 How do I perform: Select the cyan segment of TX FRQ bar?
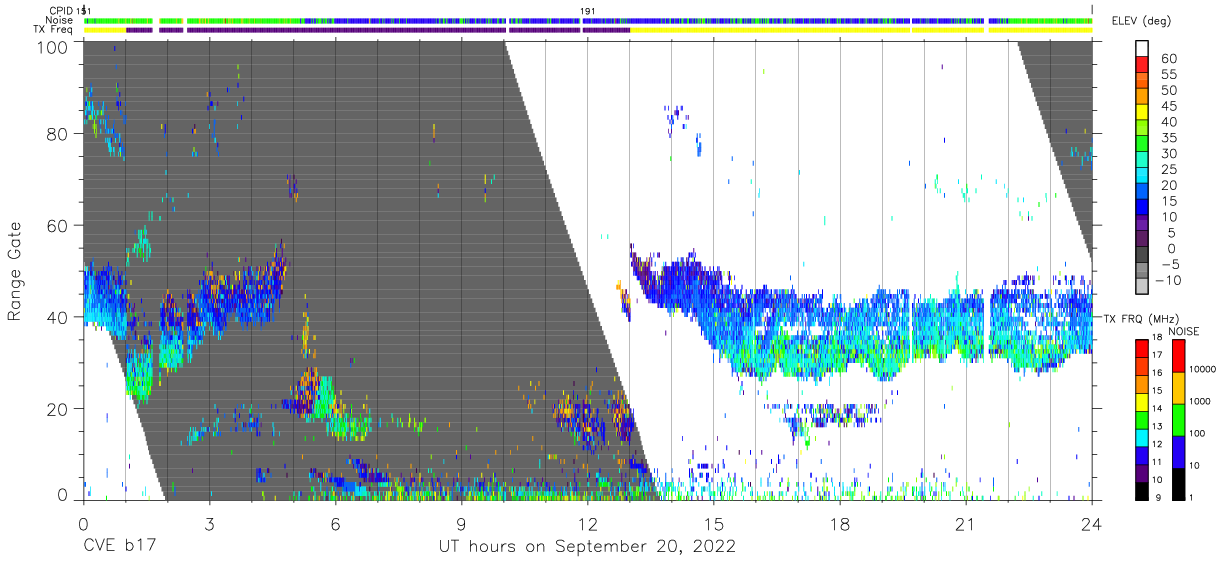(1142, 438)
